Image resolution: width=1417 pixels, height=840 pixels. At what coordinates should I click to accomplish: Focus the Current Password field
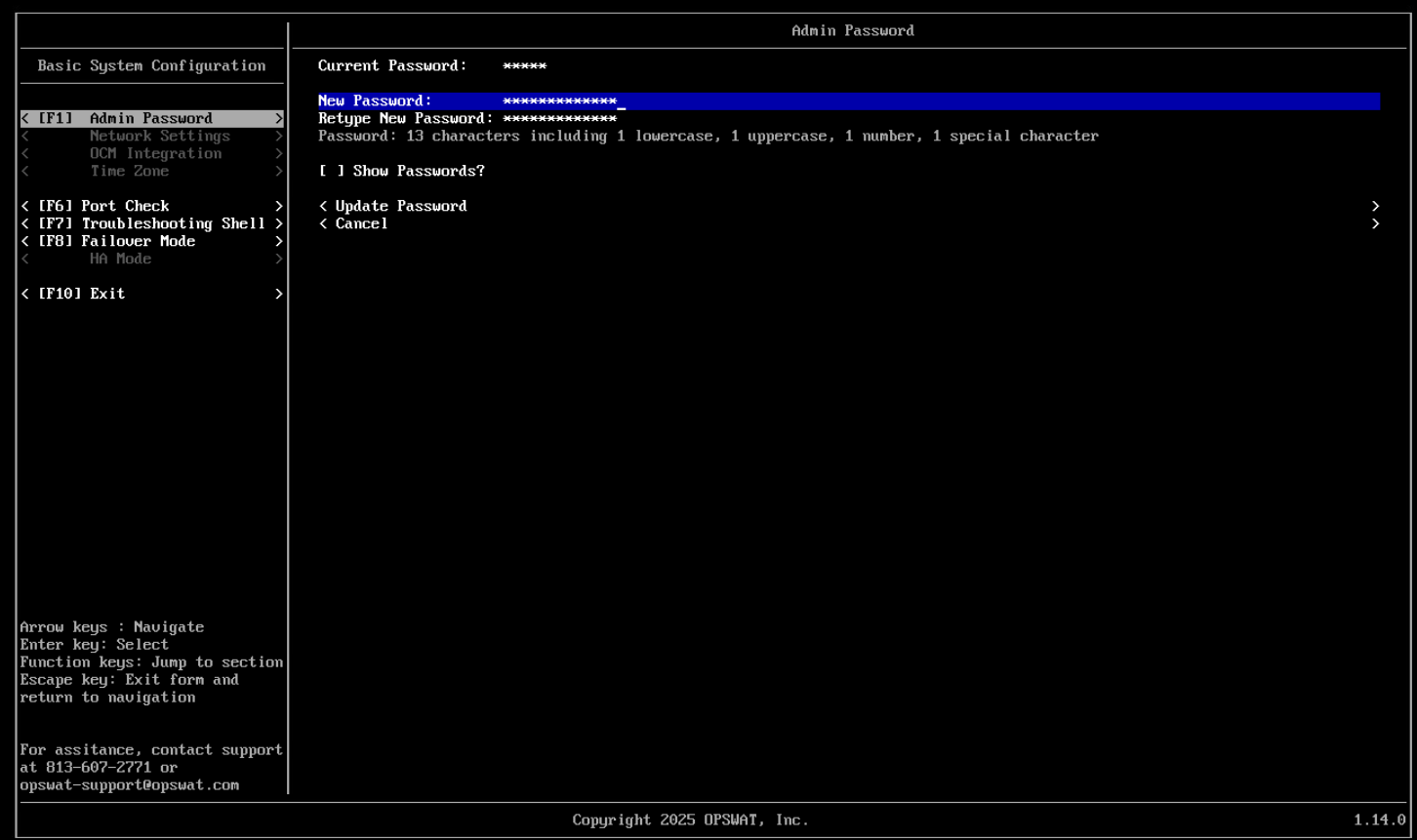525,66
